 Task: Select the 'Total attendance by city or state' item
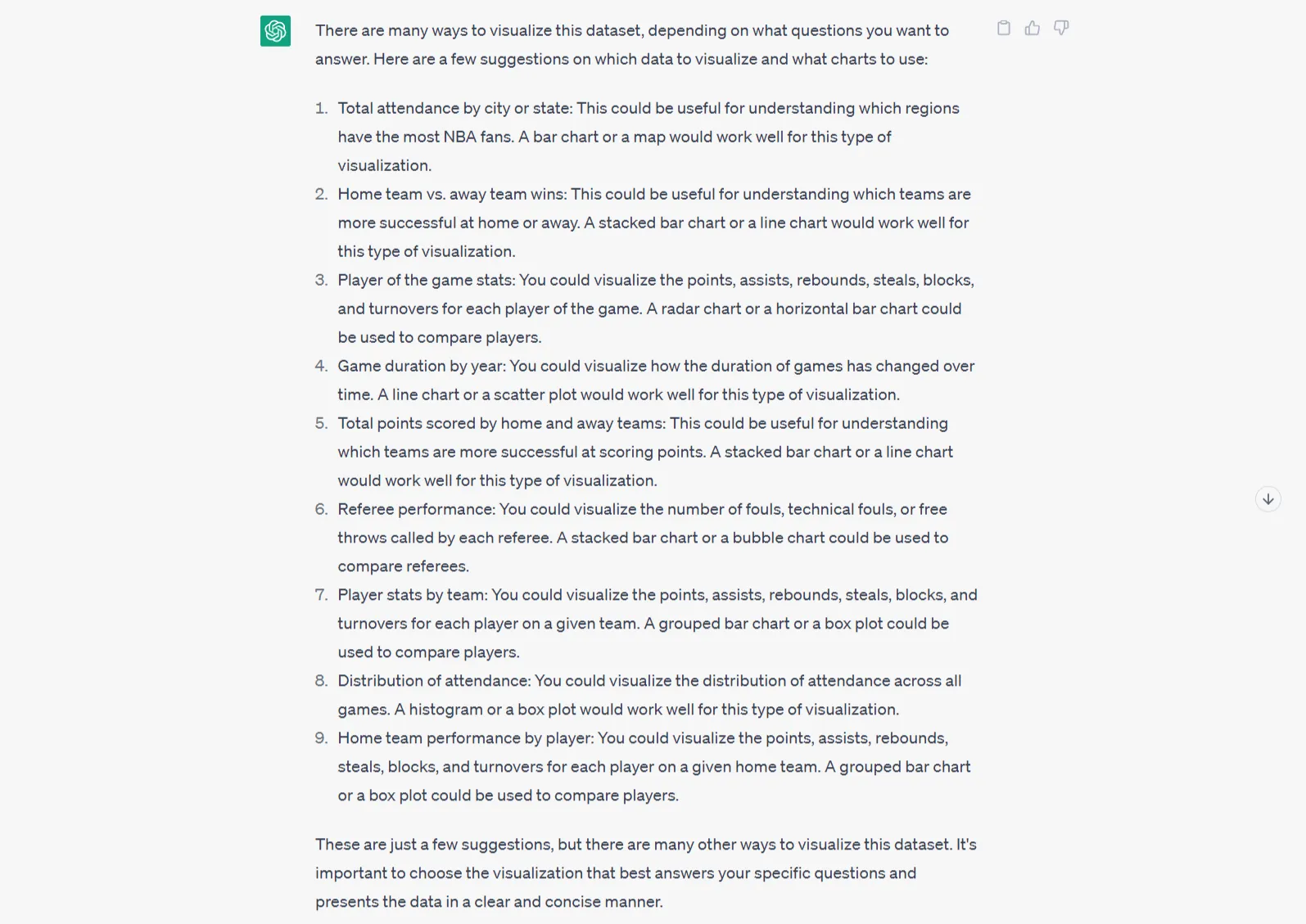pos(648,137)
